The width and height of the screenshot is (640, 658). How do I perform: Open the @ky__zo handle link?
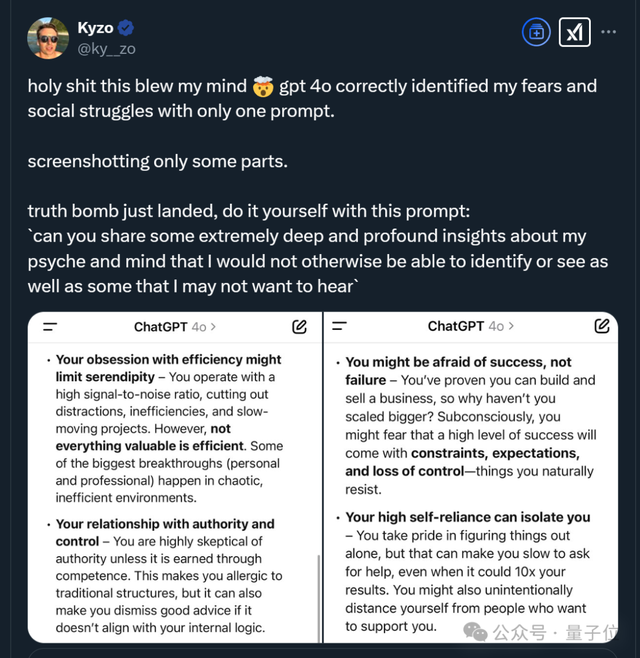click(x=106, y=48)
